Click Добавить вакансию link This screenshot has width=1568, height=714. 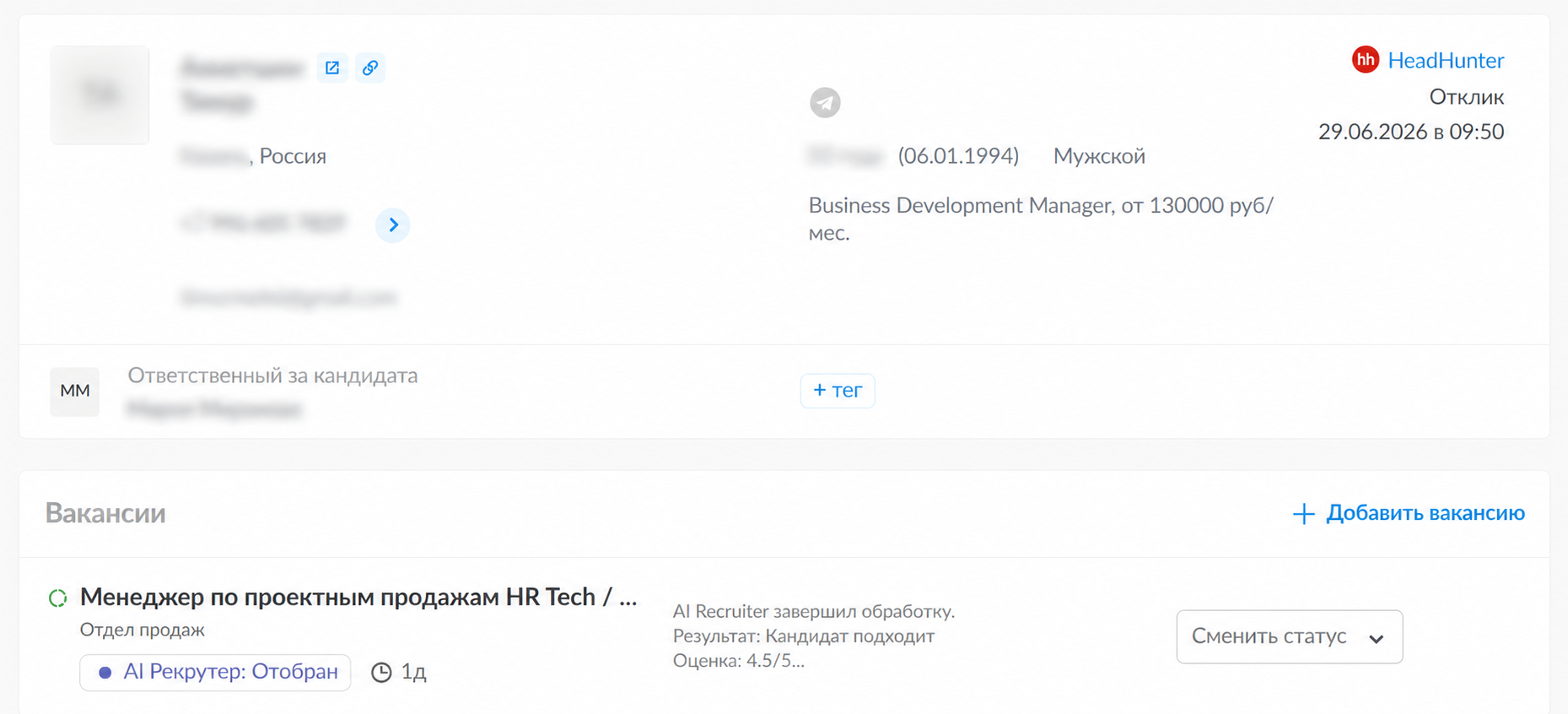pos(1425,513)
